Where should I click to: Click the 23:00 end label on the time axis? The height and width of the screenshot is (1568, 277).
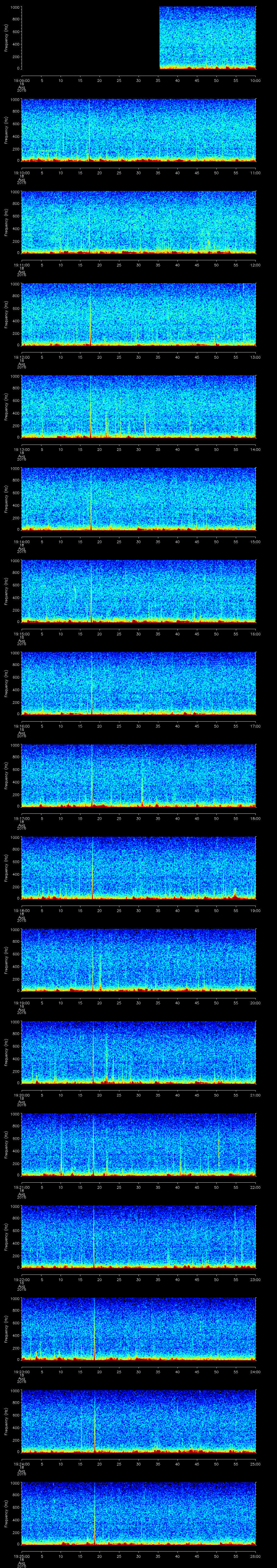pos(255,1279)
